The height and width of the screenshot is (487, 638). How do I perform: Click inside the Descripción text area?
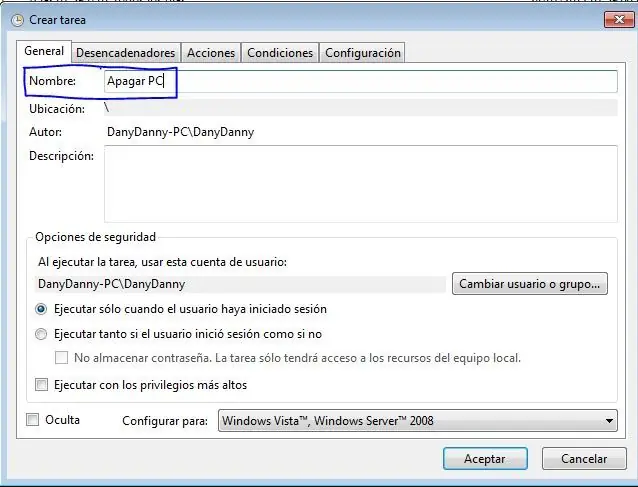(361, 184)
